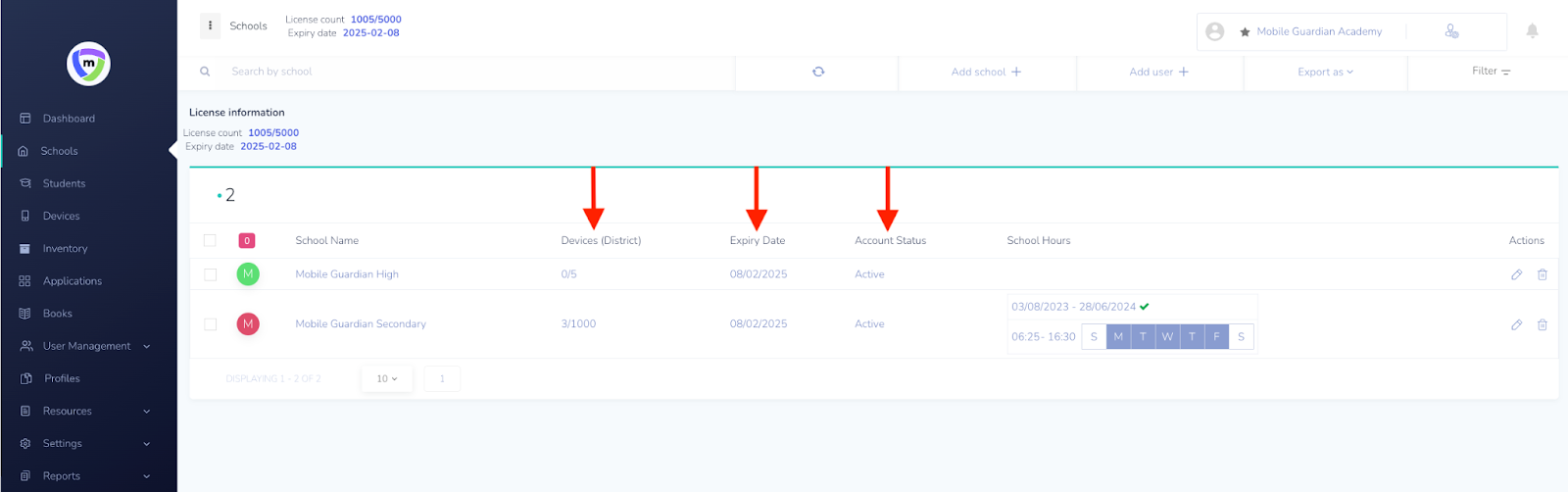Open the rows-per-page 10 dropdown
This screenshot has height=492, width=1568.
point(387,378)
